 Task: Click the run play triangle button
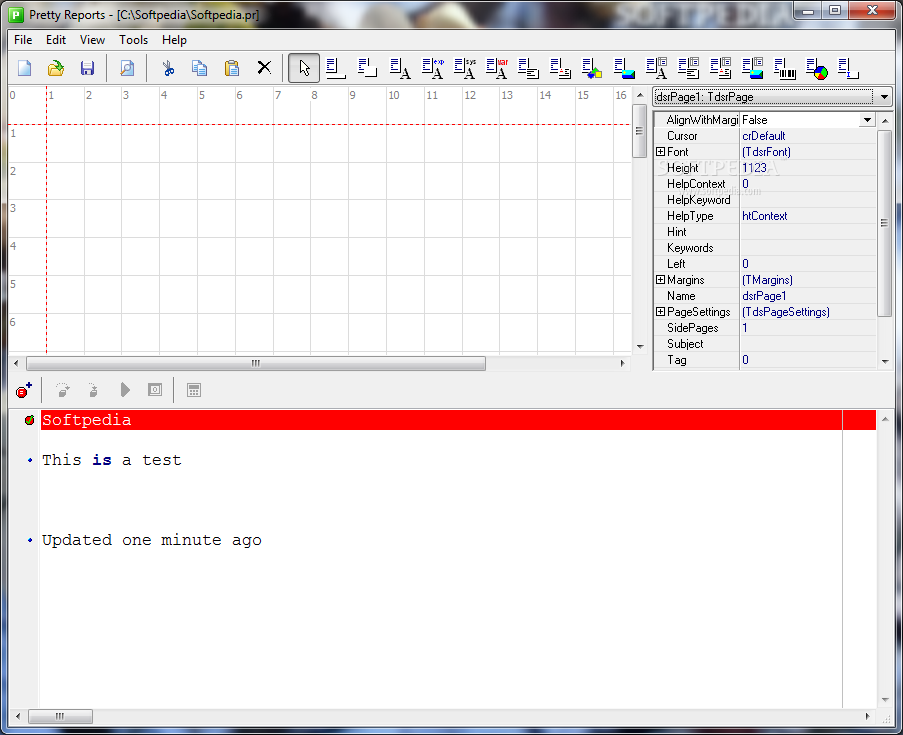124,390
